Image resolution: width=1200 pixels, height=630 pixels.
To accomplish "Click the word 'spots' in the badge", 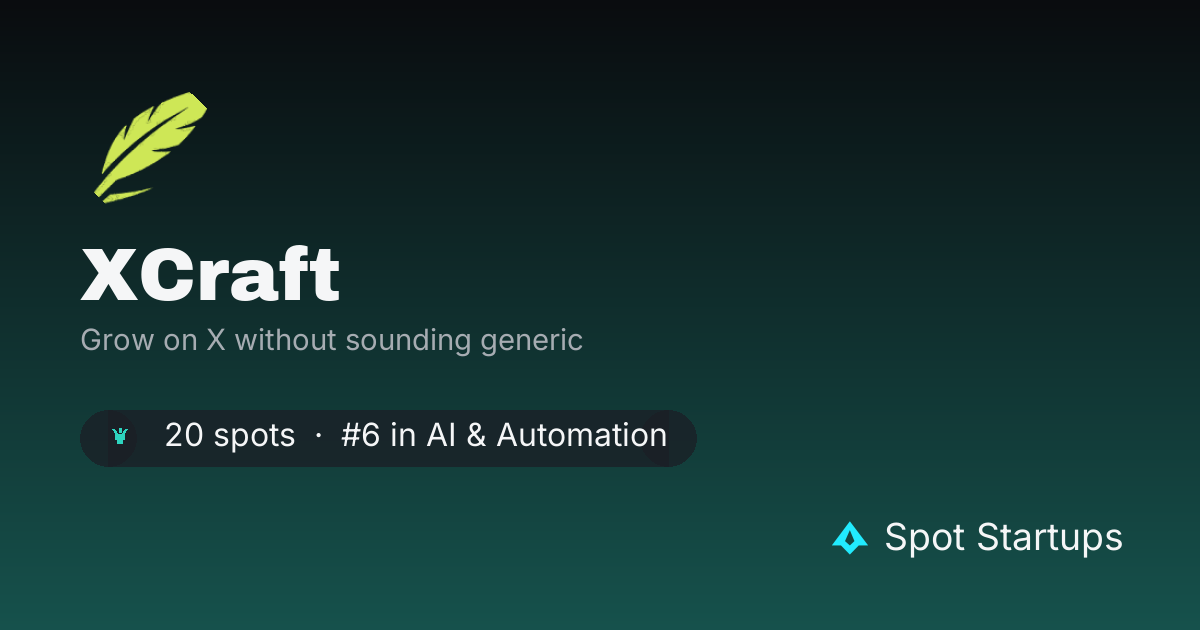I will pyautogui.click(x=255, y=437).
